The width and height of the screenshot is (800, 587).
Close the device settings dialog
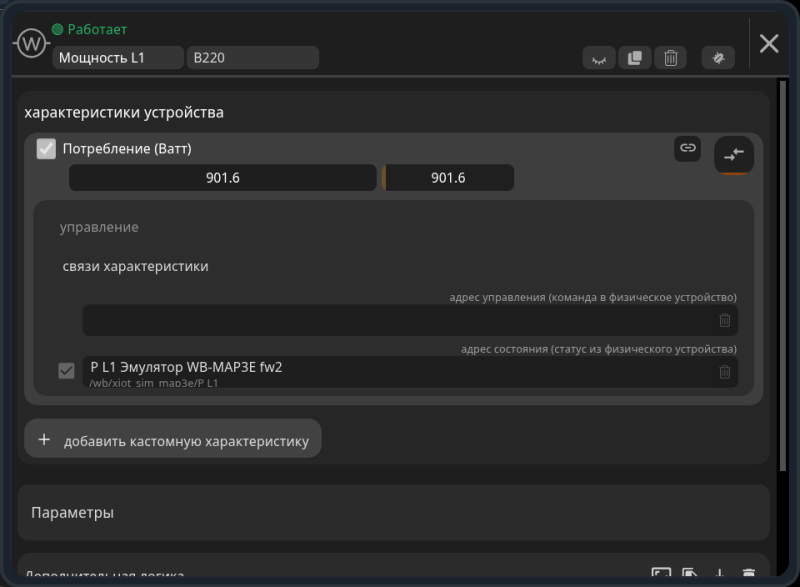[769, 43]
